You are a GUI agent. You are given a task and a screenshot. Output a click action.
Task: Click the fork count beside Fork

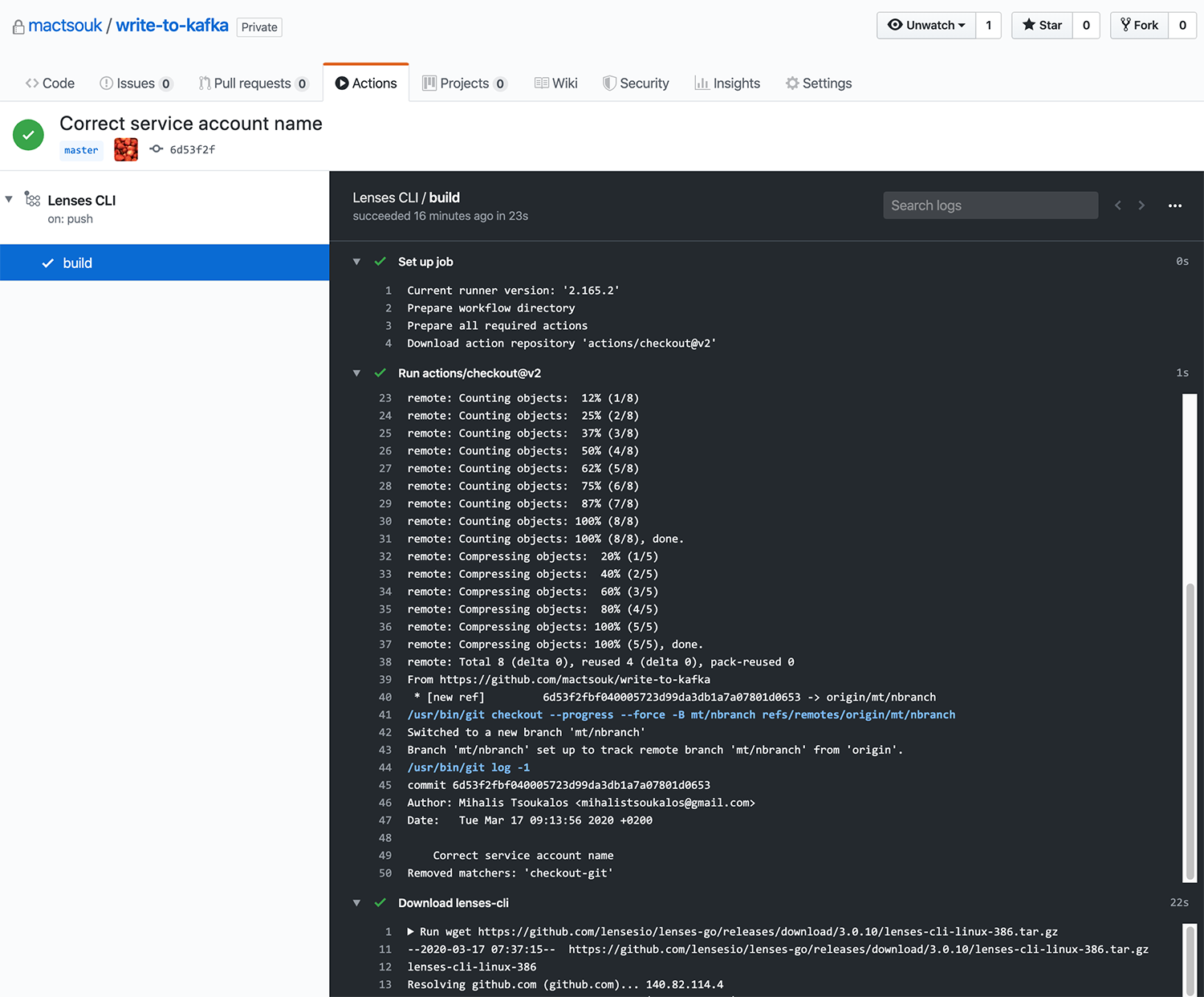point(1182,26)
